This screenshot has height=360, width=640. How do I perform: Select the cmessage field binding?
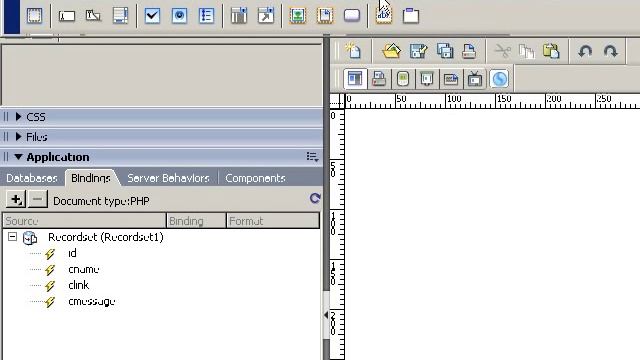91,301
